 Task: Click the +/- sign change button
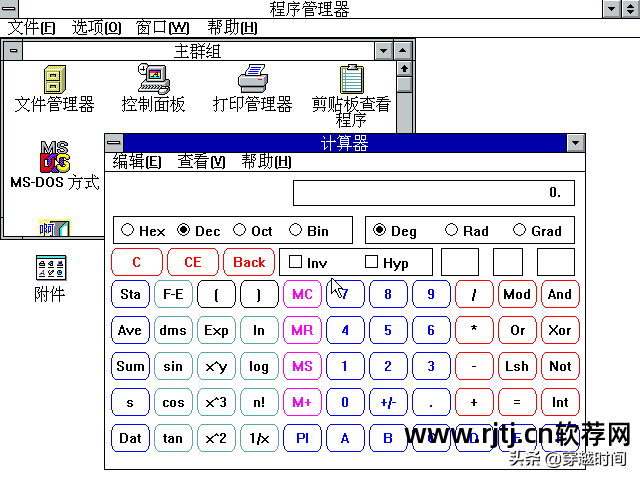(388, 402)
